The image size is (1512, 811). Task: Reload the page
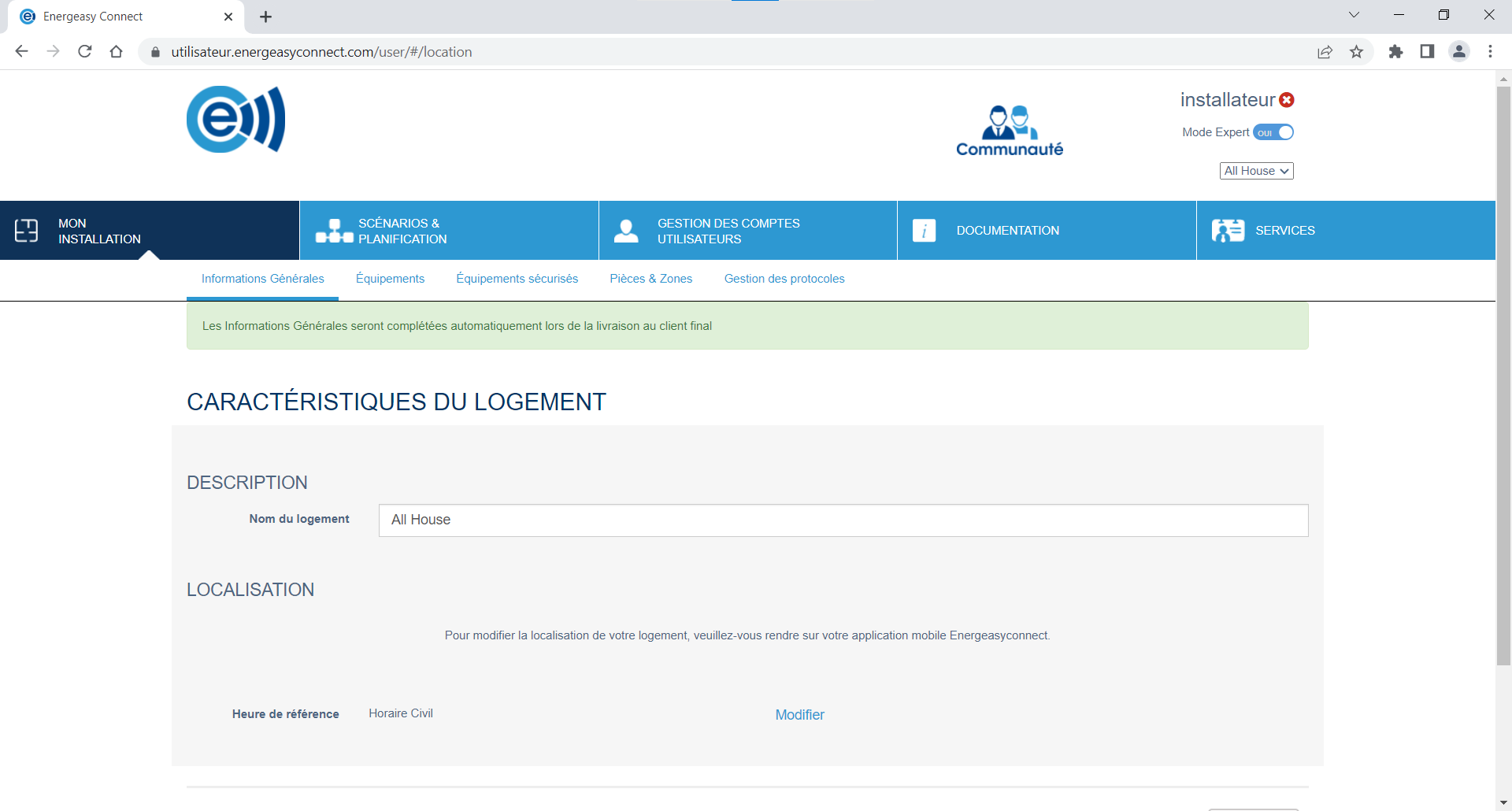(x=85, y=52)
